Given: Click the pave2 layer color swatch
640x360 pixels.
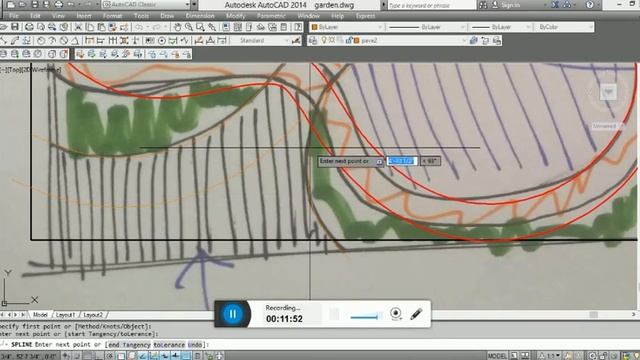Looking at the screenshot, I should [356, 40].
